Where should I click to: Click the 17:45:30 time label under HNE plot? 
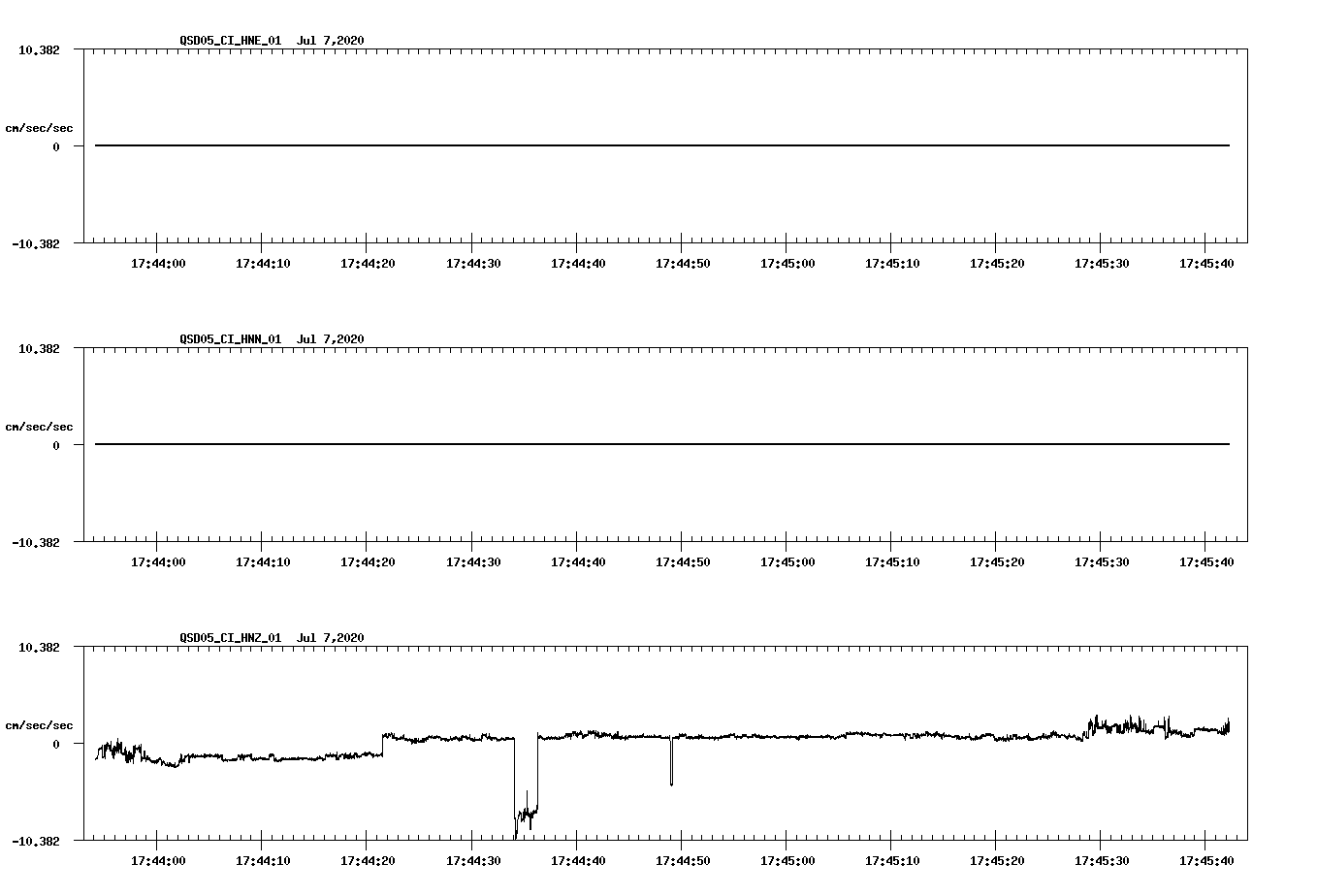click(x=1102, y=264)
